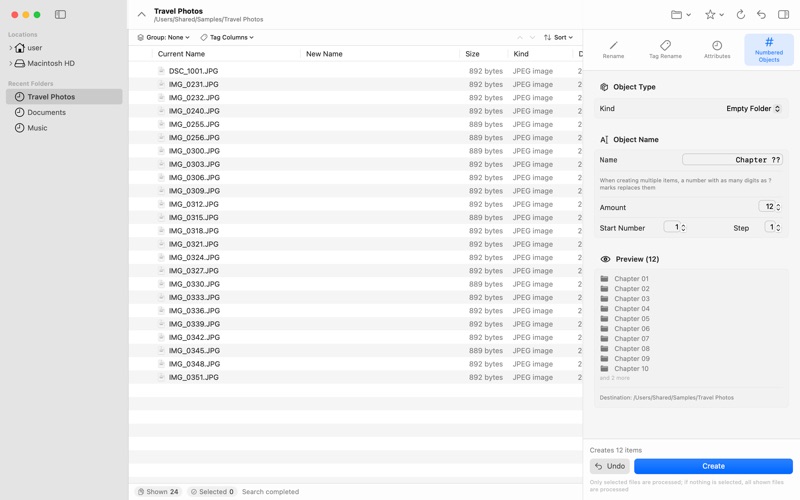This screenshot has height=500, width=800.
Task: Select file IMG_0312.JPG
Action: [x=193, y=204]
